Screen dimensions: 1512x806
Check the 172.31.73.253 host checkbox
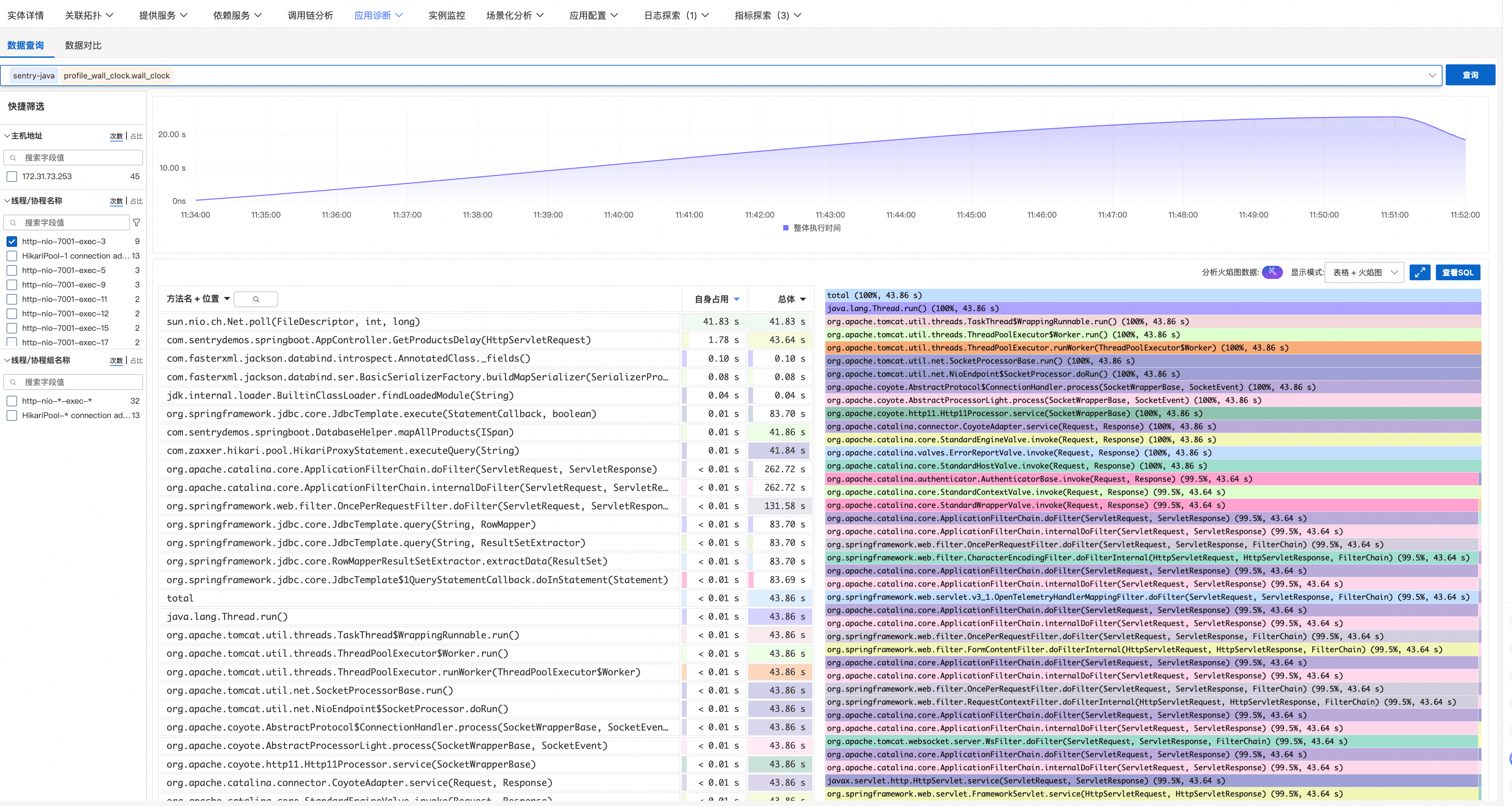pyautogui.click(x=12, y=177)
